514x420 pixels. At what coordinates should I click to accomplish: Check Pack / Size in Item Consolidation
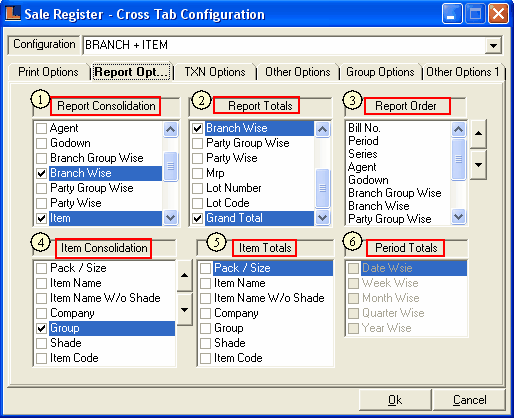coord(41,269)
